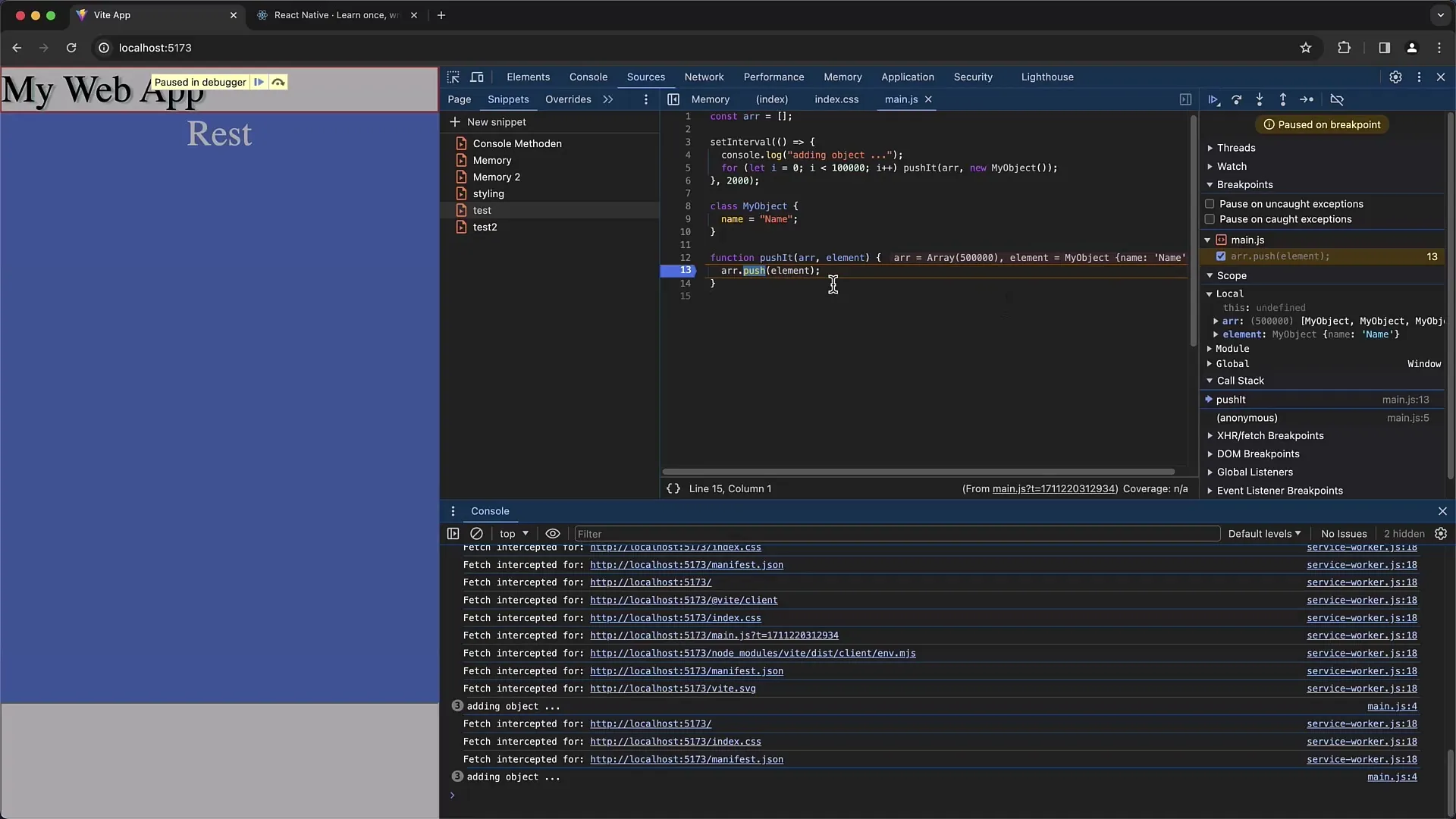The image size is (1456, 819).
Task: Click the Resume script execution button
Action: (1213, 99)
